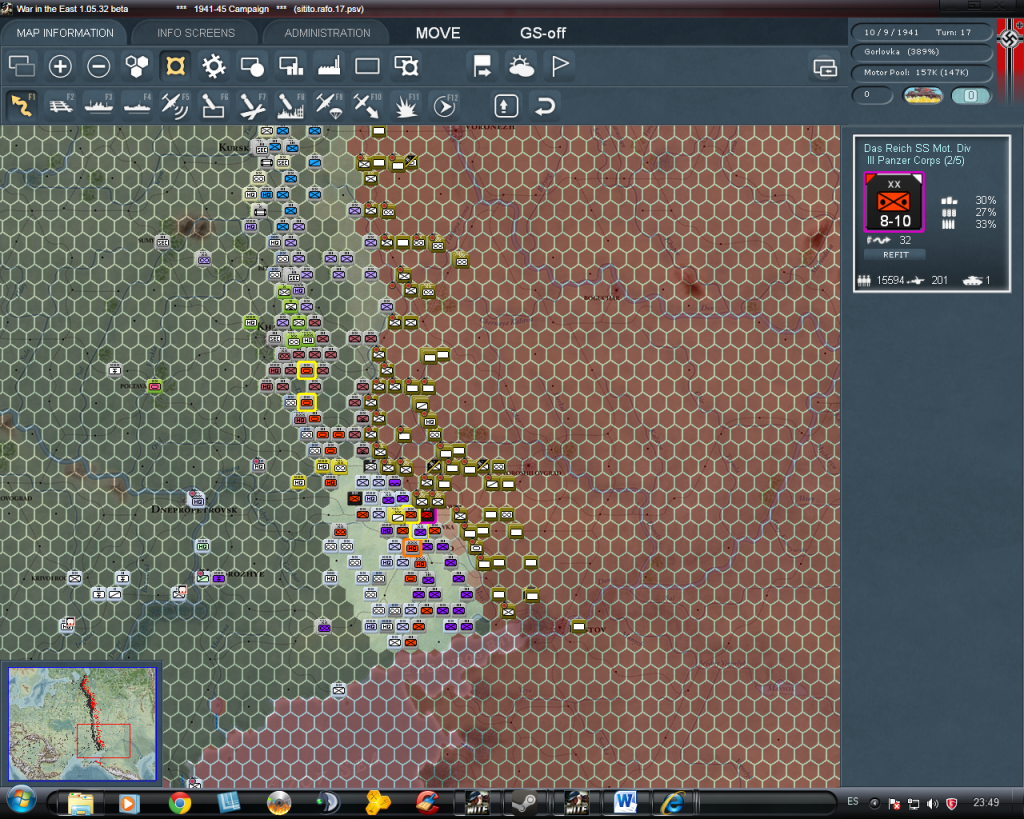Open the III Panzer Corps (2/5) link
1024x819 pixels.
coord(915,161)
